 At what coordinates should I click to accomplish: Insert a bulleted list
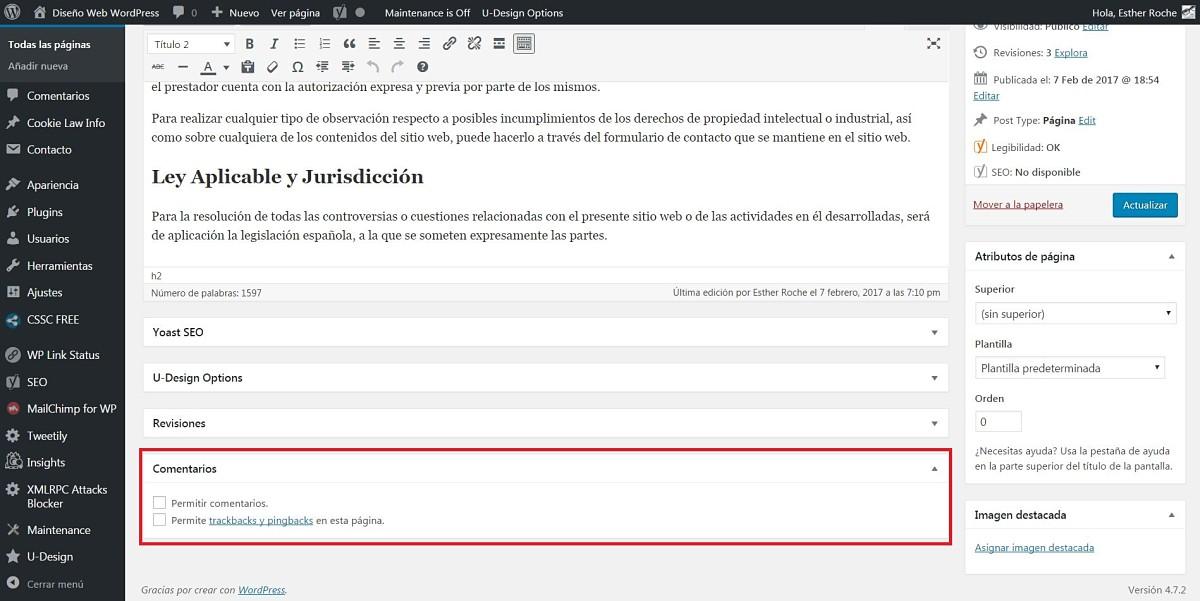point(299,43)
